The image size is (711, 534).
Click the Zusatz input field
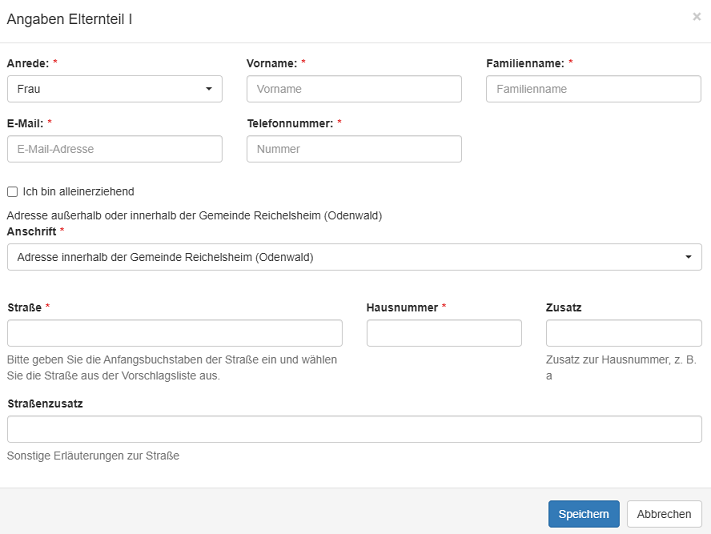(x=624, y=333)
